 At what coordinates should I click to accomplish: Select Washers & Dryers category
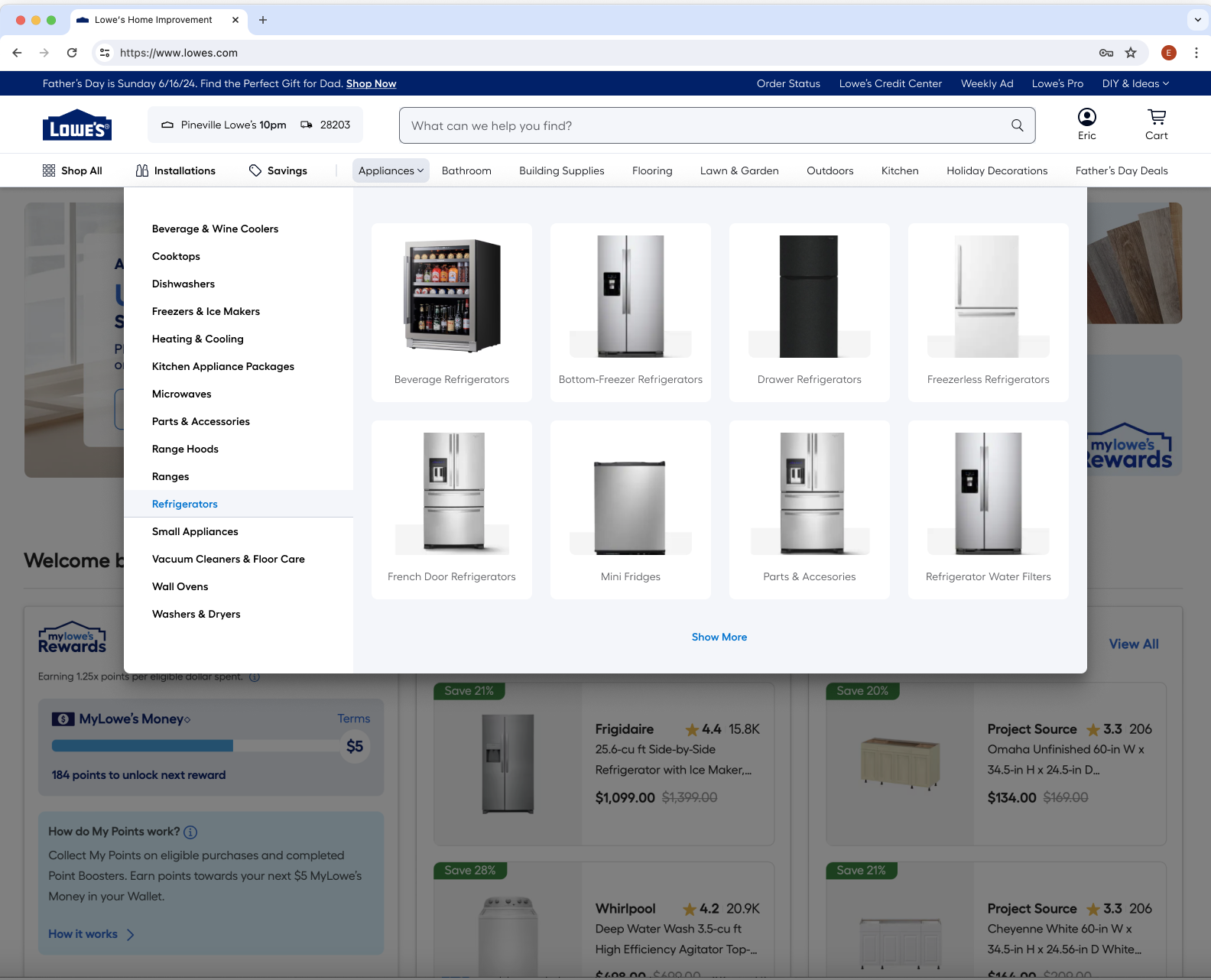coord(196,614)
